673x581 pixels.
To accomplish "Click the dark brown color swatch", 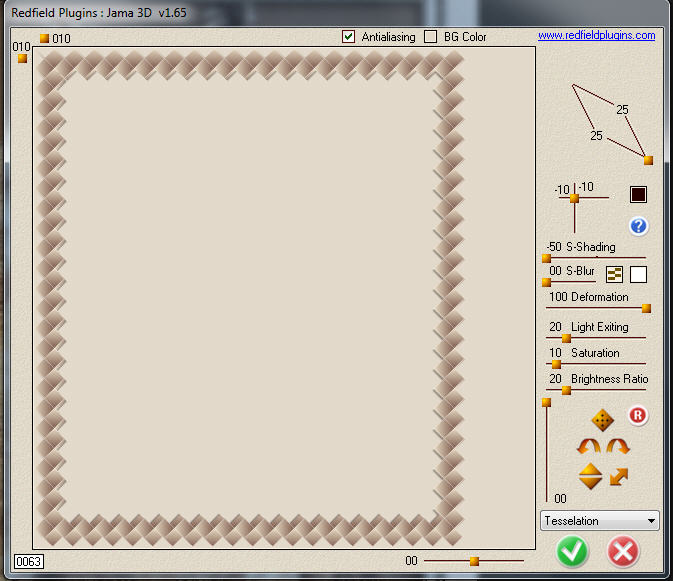I will (638, 195).
